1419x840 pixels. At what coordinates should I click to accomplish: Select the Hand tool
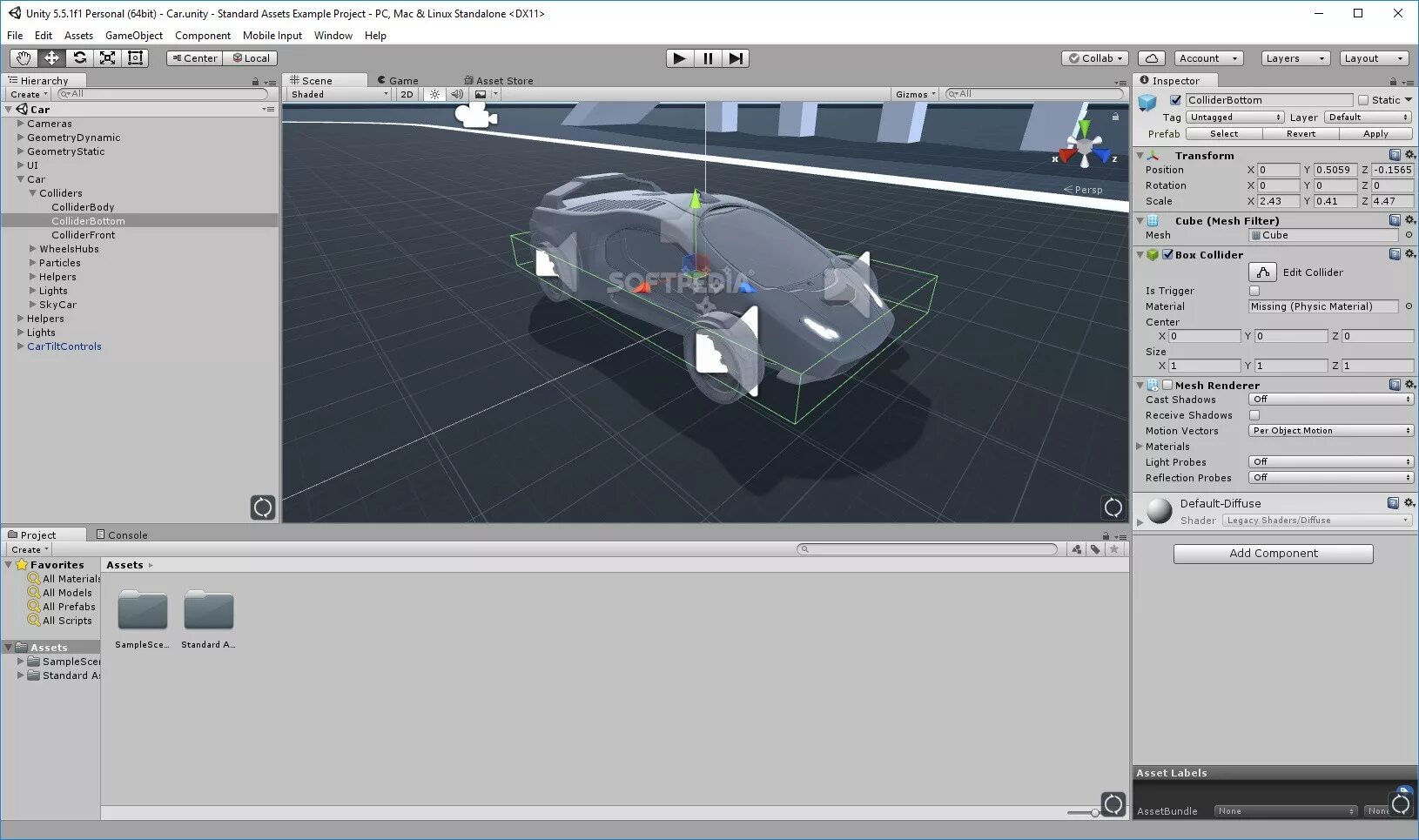24,58
